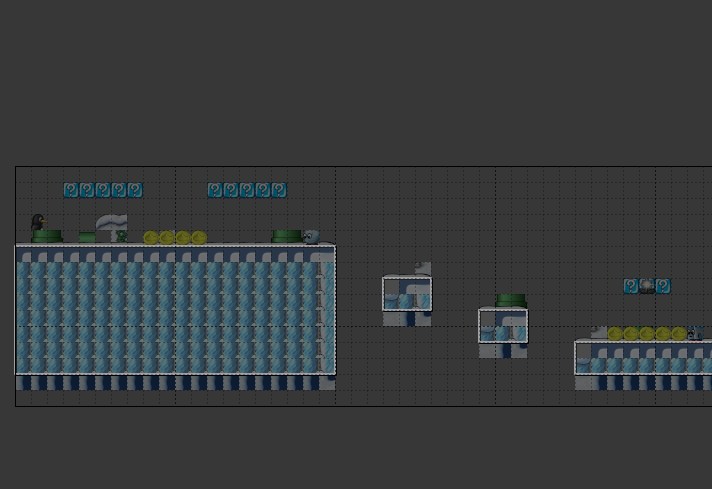This screenshot has width=712, height=489.
Task: Select the small green plant under the snowy sign
Action: (x=121, y=236)
